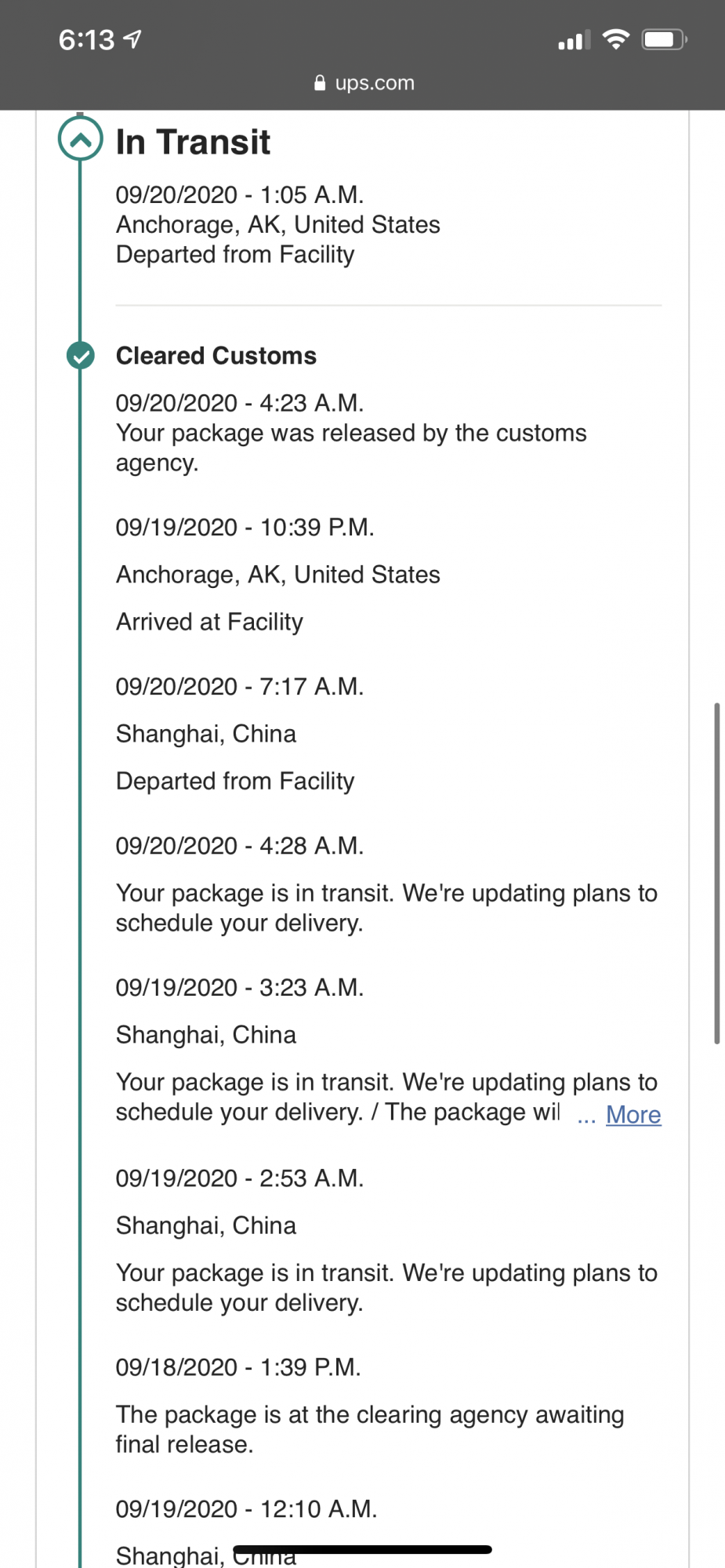Tap the home indicator bar at bottom
The image size is (725, 1568).
coord(362,1549)
